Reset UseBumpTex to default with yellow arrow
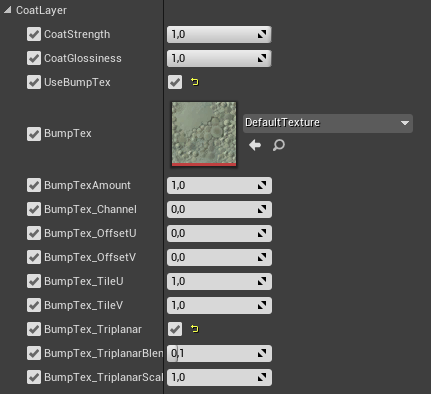The height and width of the screenshot is (394, 431). pos(195,82)
